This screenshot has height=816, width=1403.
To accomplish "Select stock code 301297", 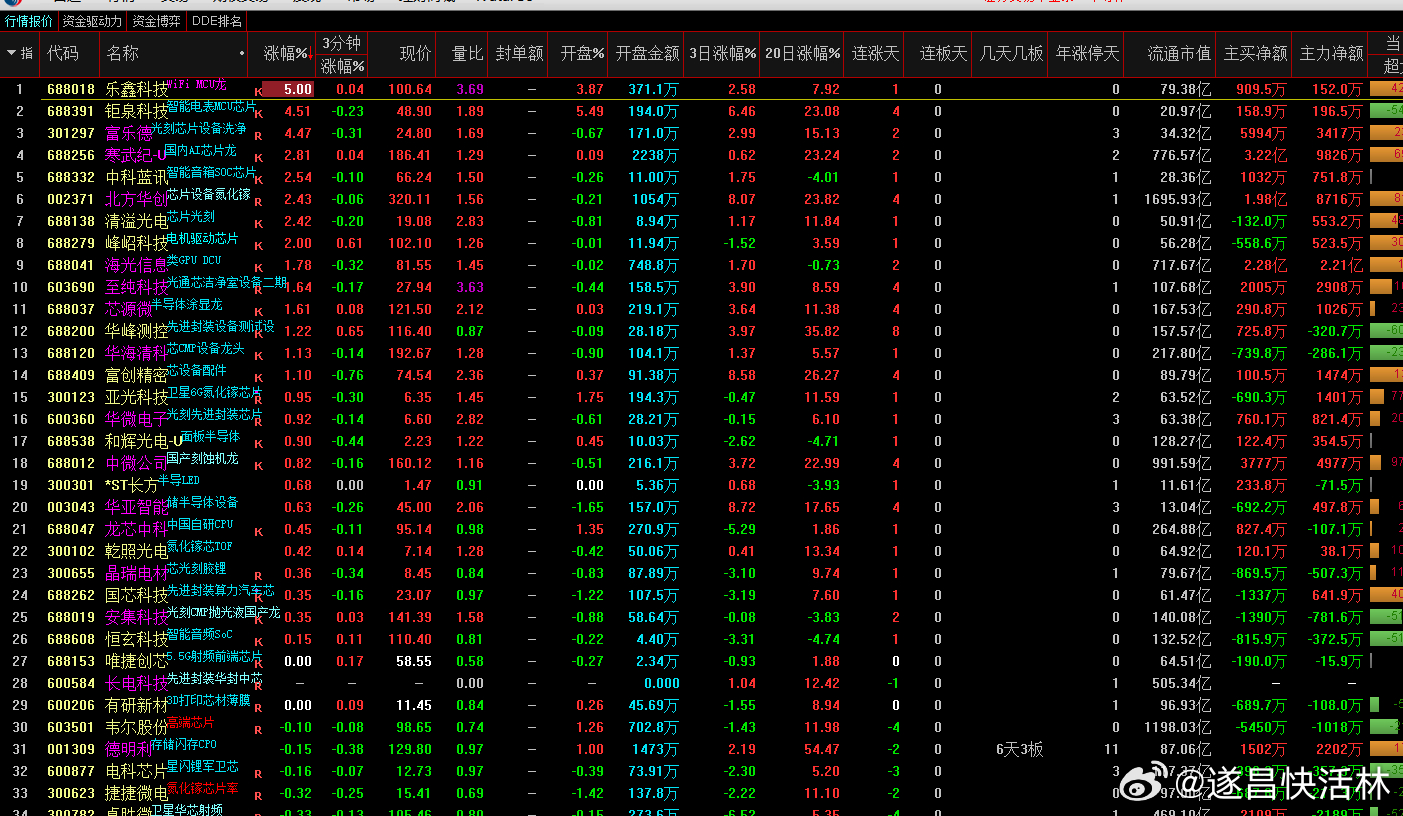I will (x=71, y=133).
